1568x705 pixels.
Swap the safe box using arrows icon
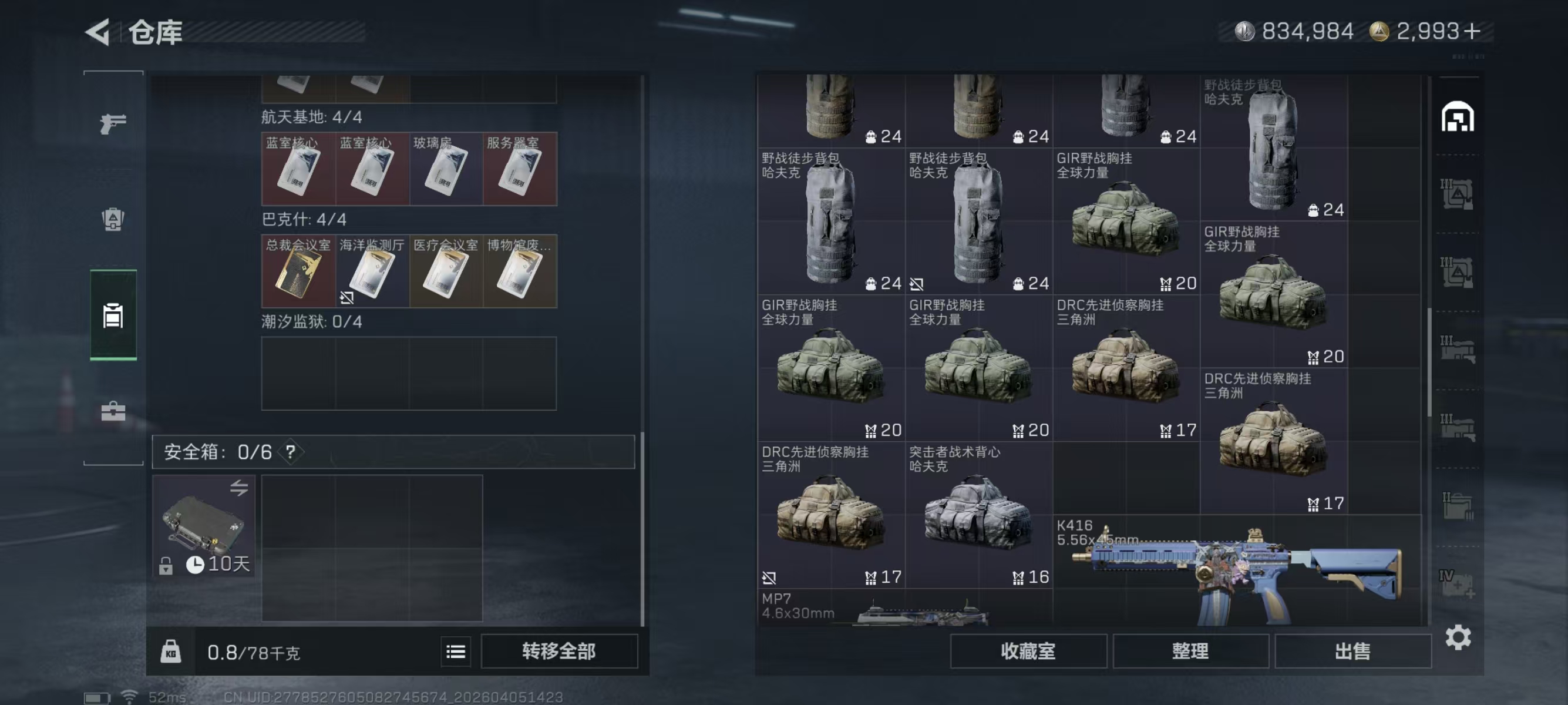tap(238, 488)
